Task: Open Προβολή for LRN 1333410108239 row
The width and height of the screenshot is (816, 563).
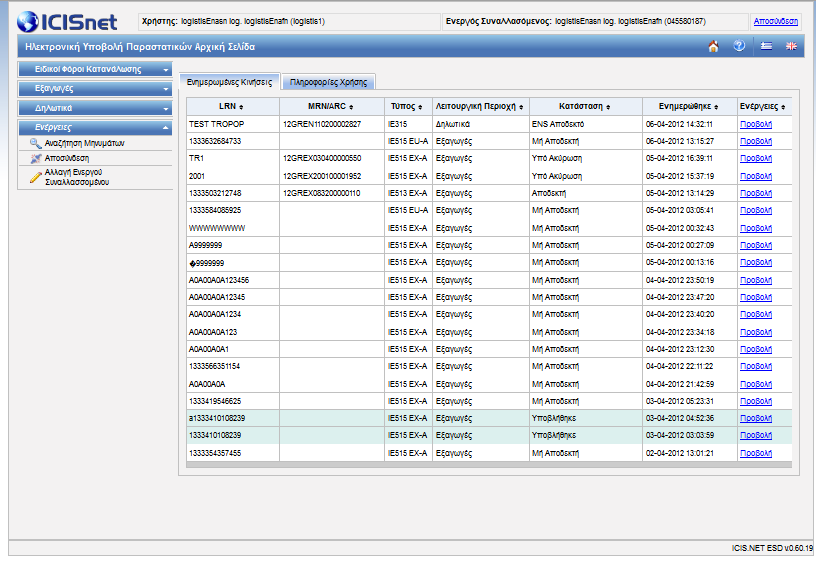Action: pos(756,435)
